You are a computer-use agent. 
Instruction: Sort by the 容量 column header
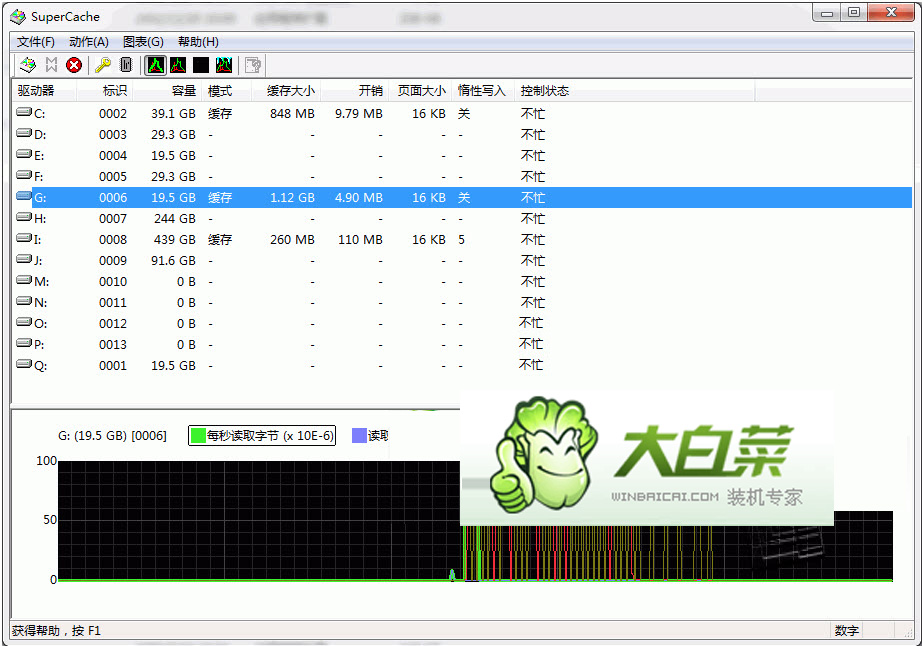(x=183, y=91)
